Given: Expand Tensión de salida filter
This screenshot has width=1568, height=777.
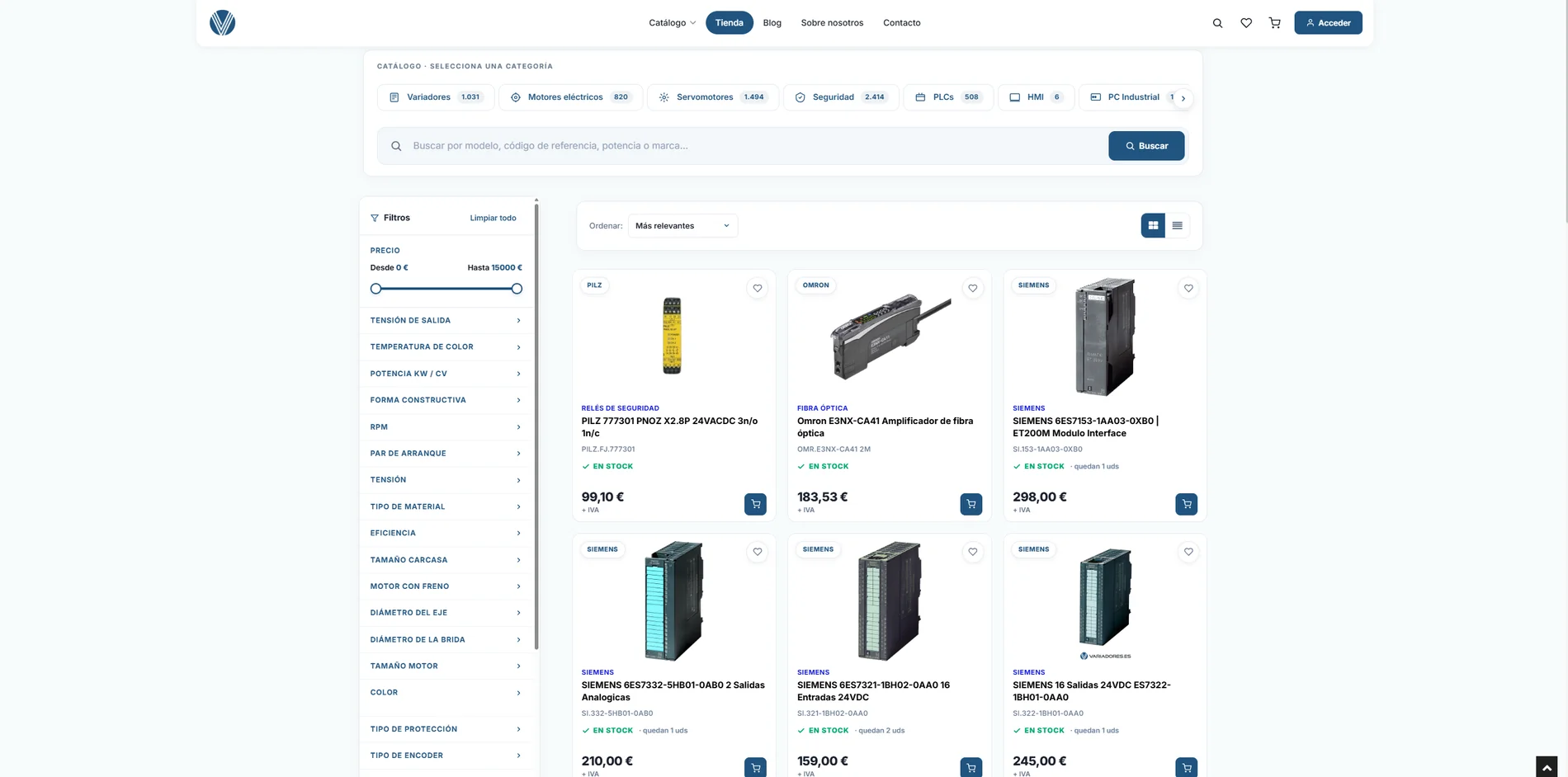Looking at the screenshot, I should tap(446, 320).
